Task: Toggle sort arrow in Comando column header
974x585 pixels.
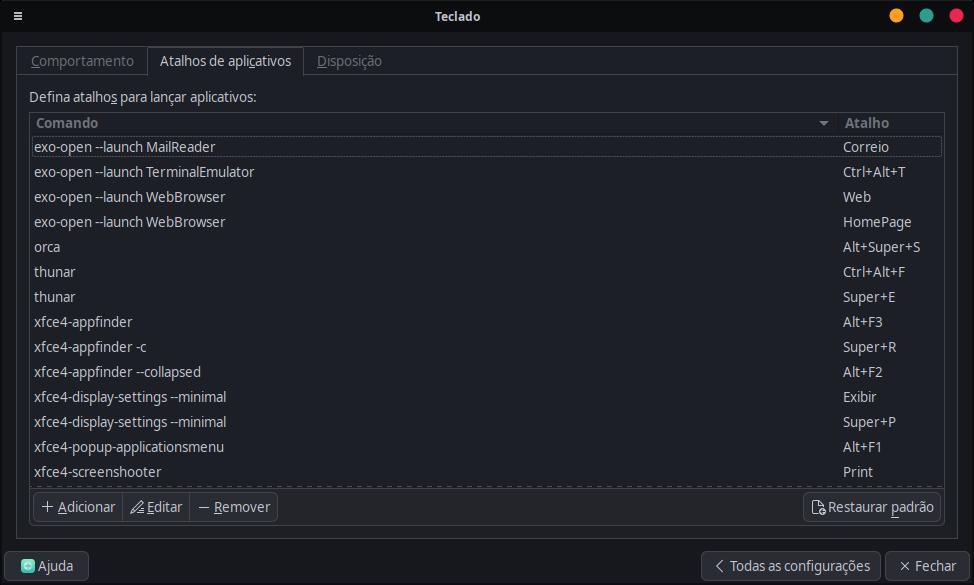Action: tap(824, 123)
